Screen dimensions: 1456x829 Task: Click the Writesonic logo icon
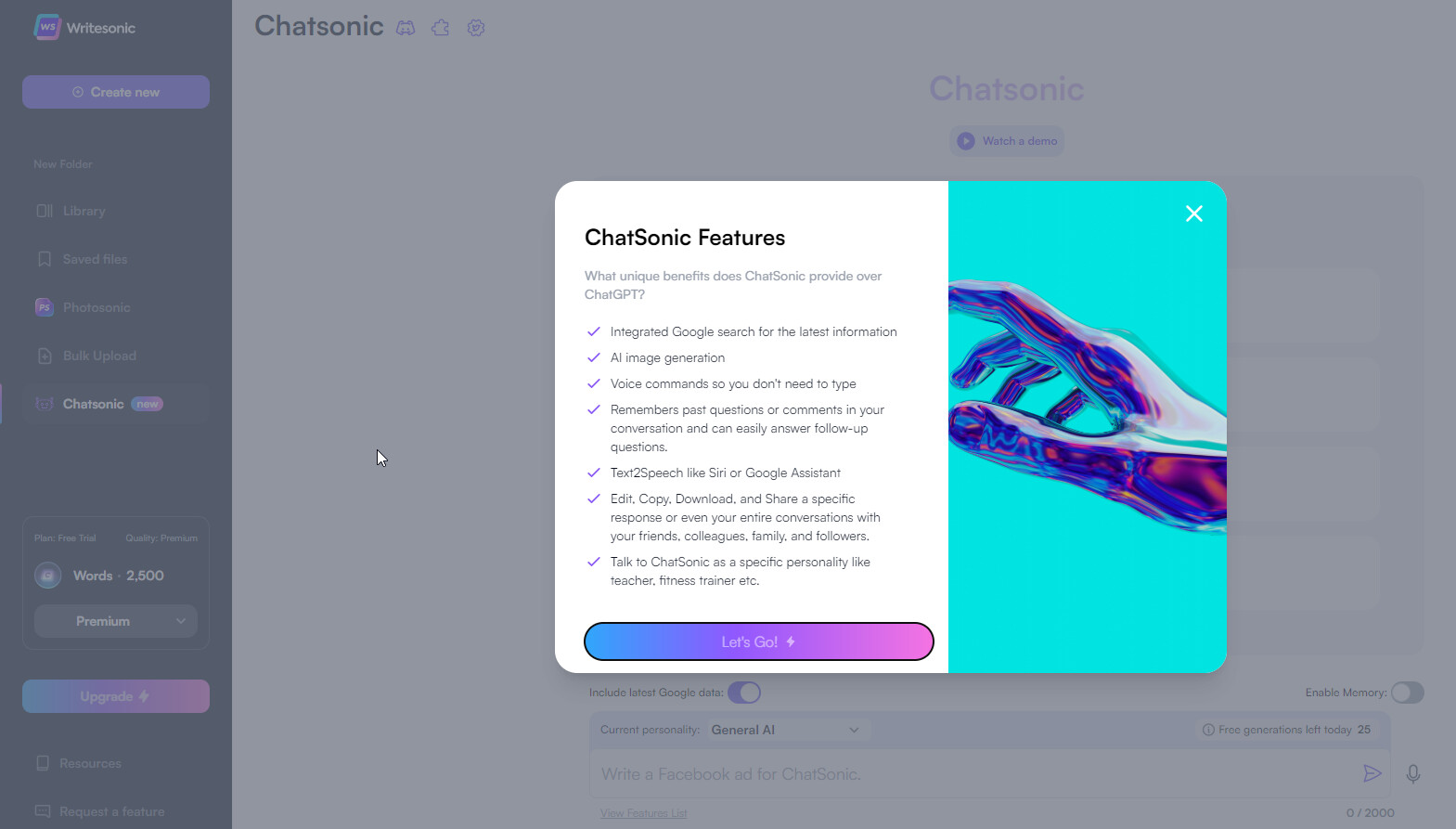(x=46, y=27)
